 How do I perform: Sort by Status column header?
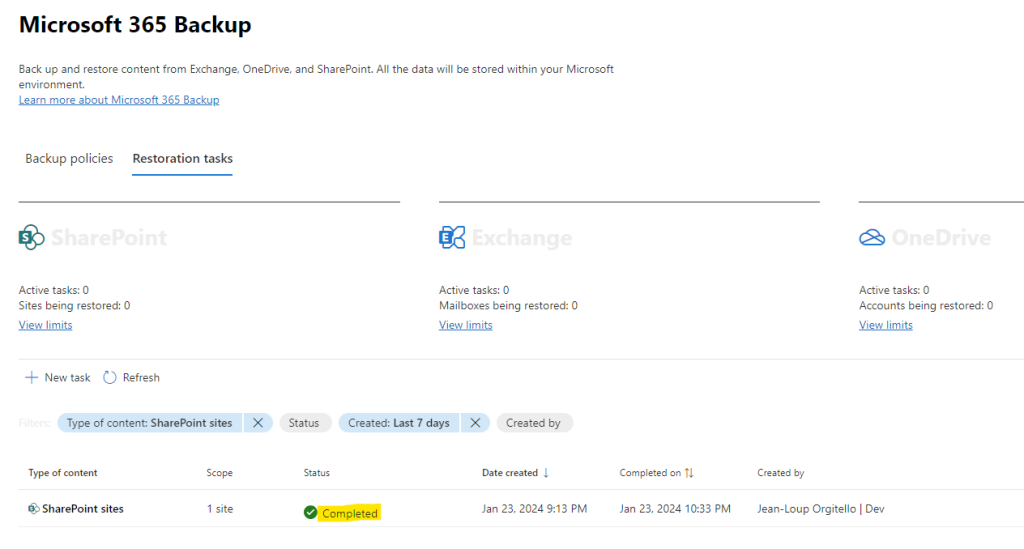coord(317,473)
